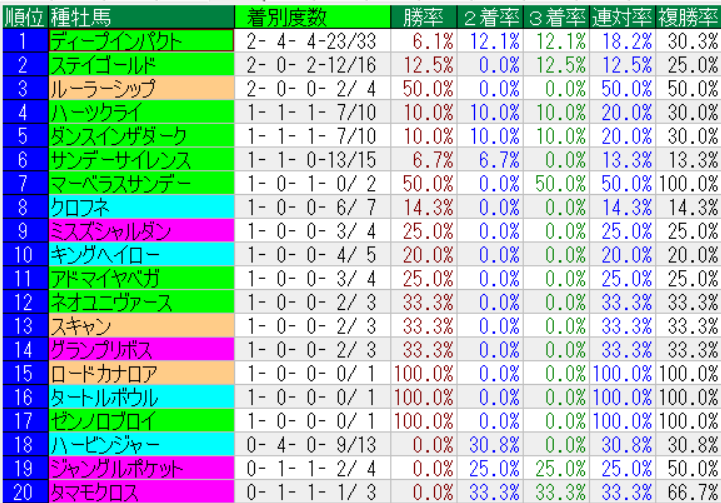721x503 pixels.
Task: Sort by the 着別度数 column header
Action: pos(312,17)
